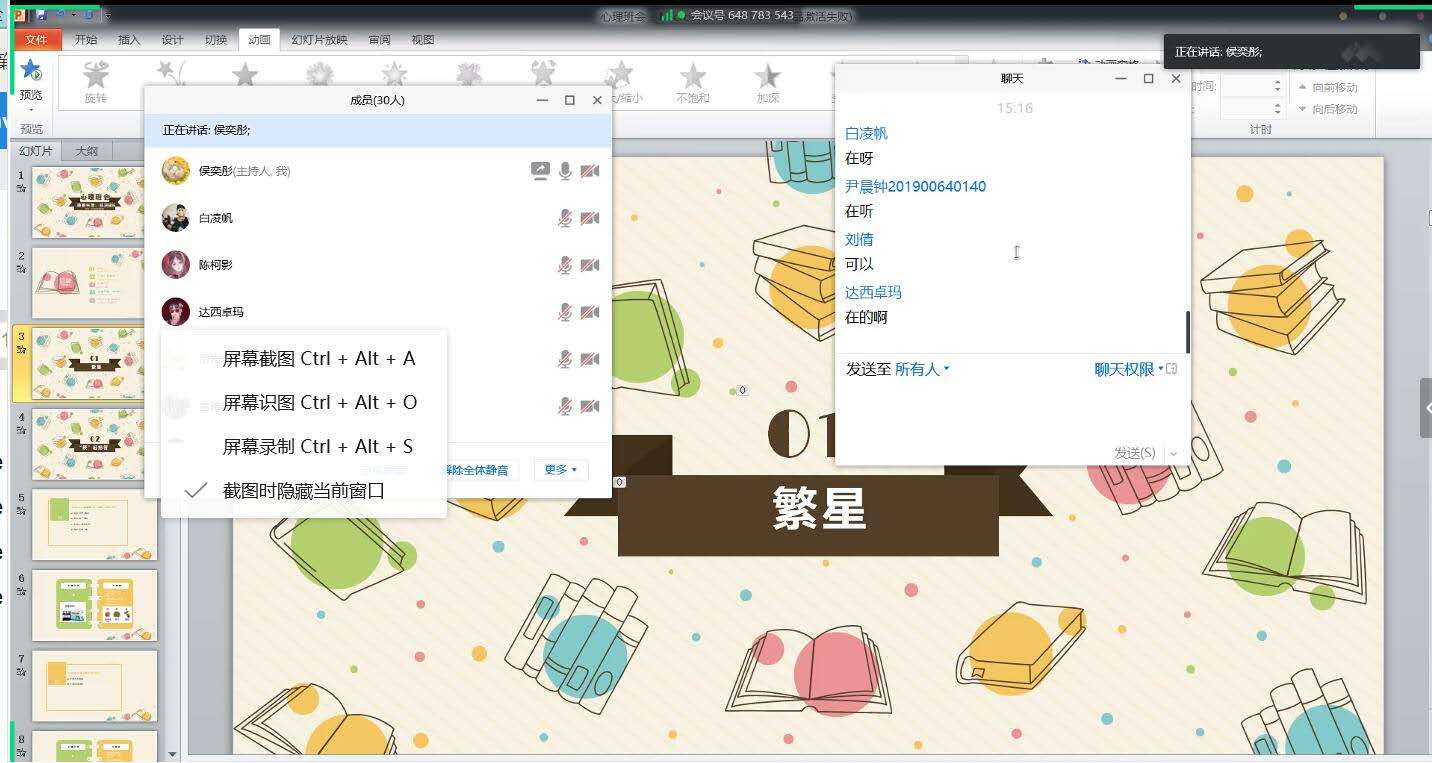This screenshot has height=763, width=1432.
Task: Click the 繁星 title text box on slide
Action: (818, 509)
